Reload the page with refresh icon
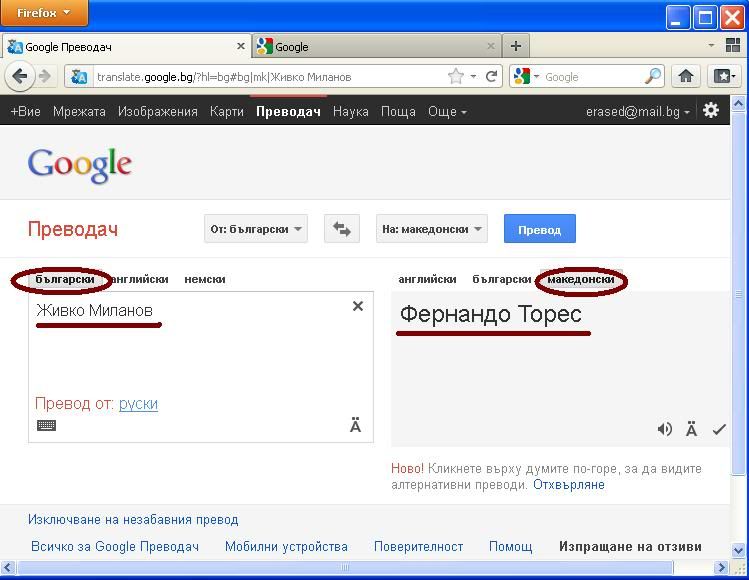 pyautogui.click(x=492, y=76)
